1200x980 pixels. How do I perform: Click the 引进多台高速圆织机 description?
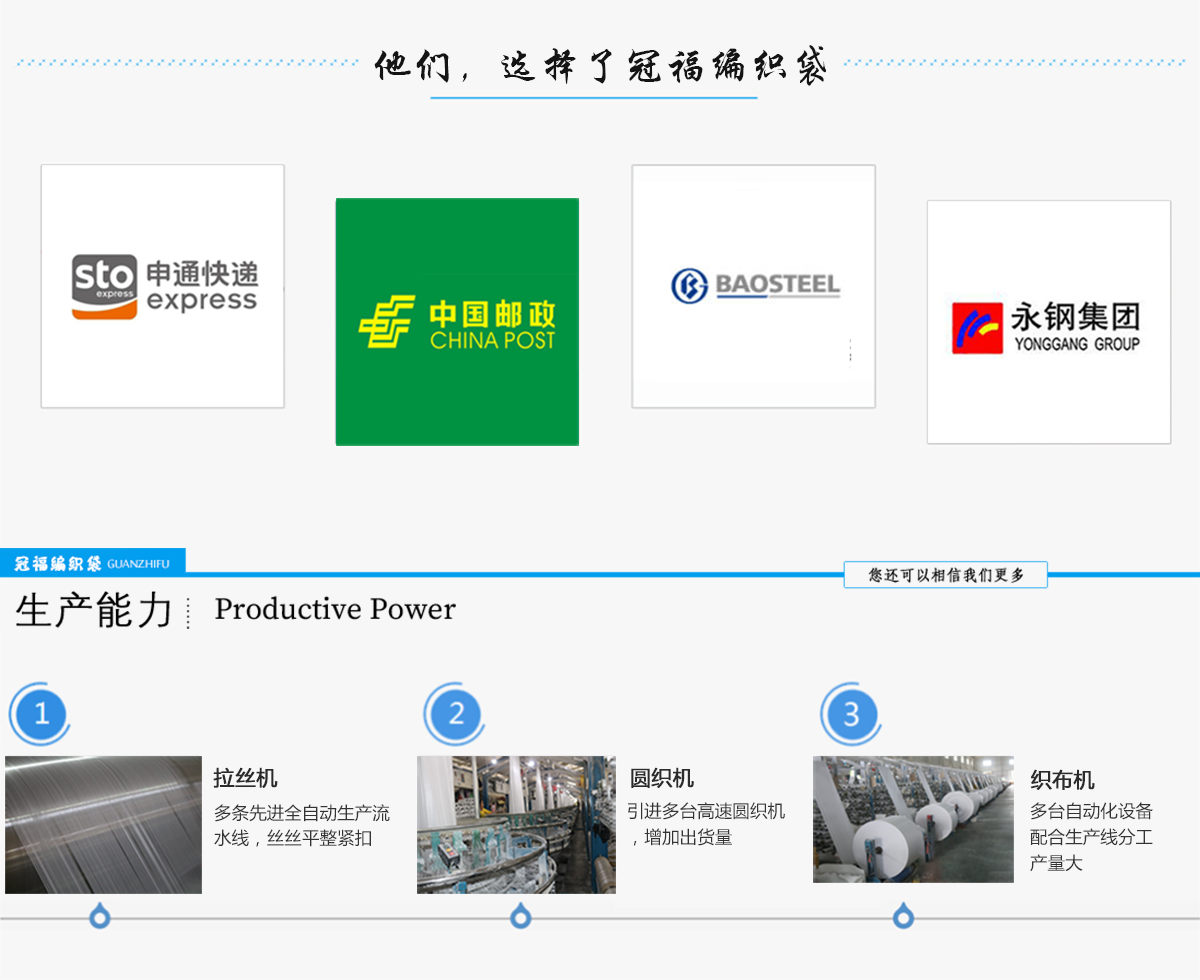(706, 824)
